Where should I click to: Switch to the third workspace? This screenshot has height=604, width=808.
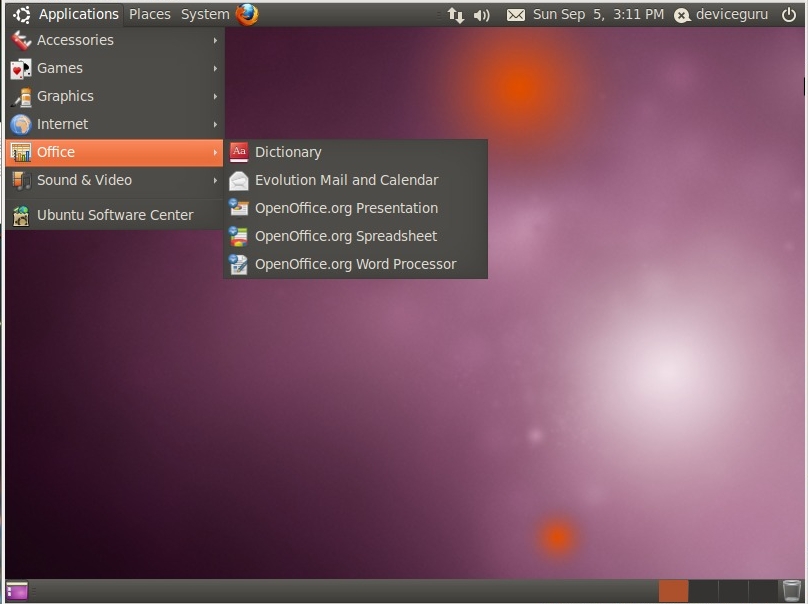tap(733, 591)
